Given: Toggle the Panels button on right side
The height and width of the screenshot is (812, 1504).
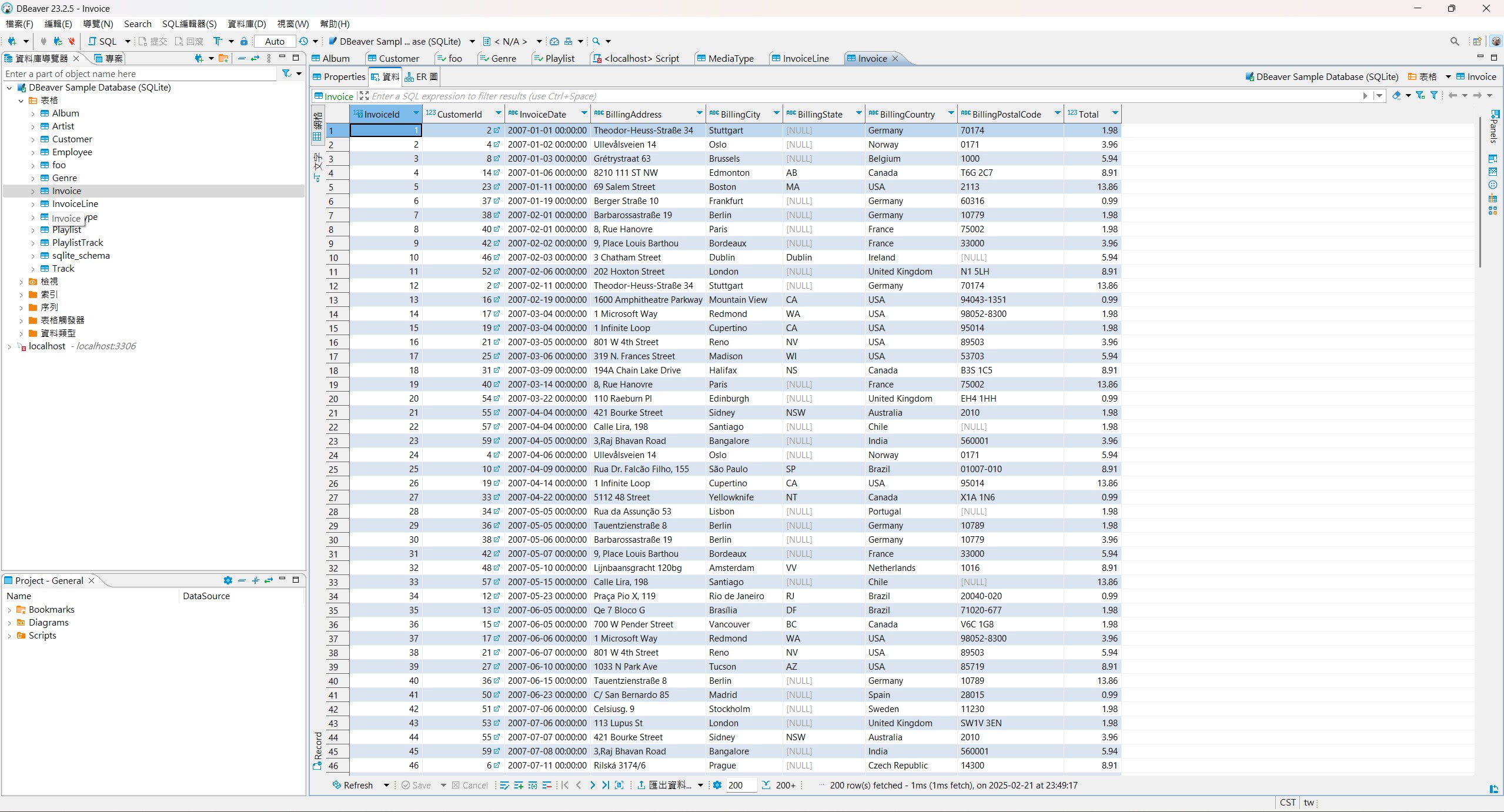Looking at the screenshot, I should pos(1494,127).
